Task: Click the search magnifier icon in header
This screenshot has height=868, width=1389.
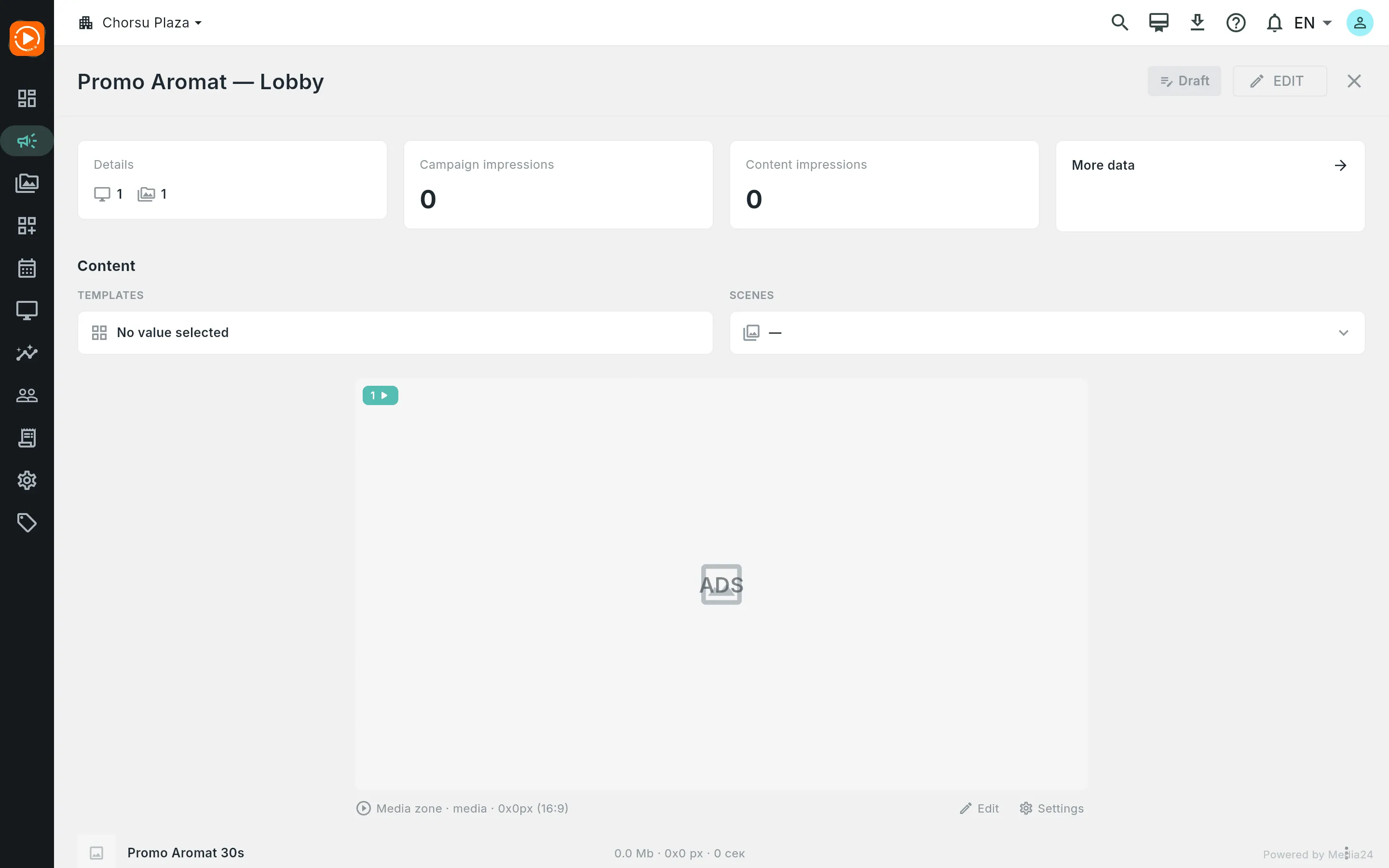Action: (x=1120, y=23)
